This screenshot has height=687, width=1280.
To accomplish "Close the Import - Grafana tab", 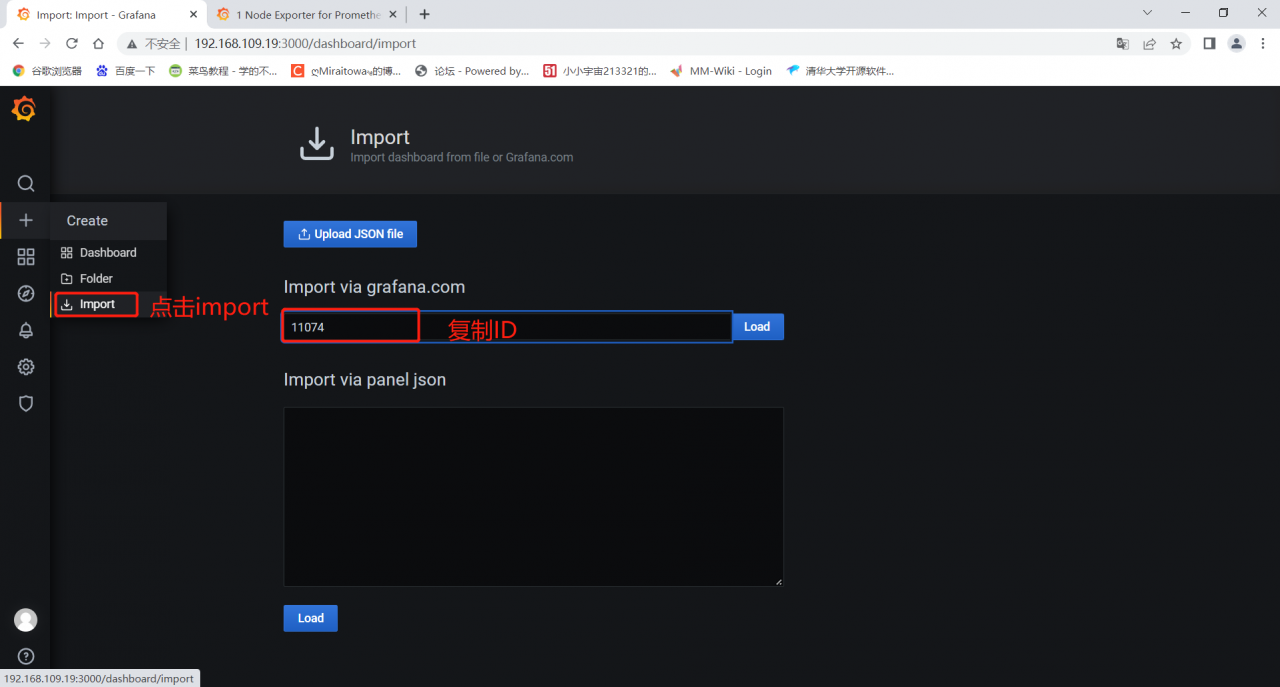I will coord(193,15).
